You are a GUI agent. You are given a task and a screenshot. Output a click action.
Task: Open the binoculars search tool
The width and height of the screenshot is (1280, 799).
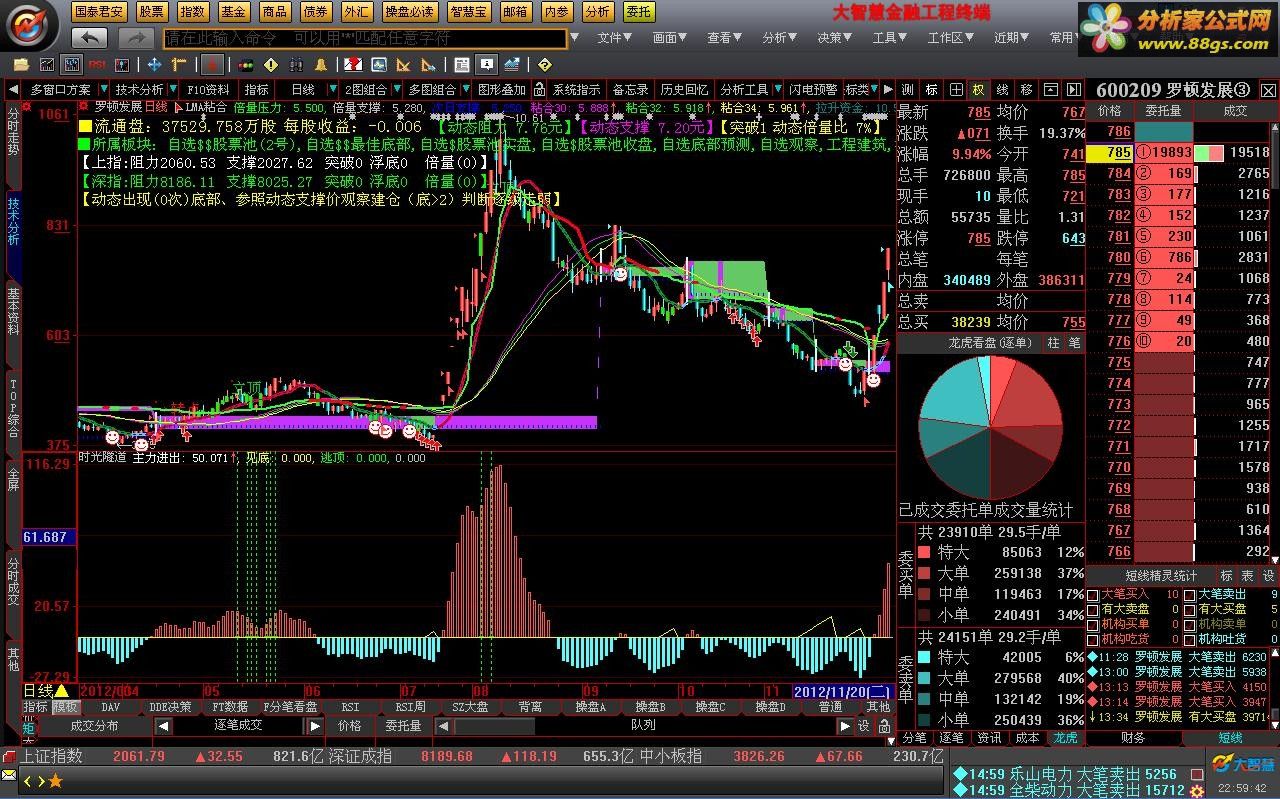pos(297,65)
